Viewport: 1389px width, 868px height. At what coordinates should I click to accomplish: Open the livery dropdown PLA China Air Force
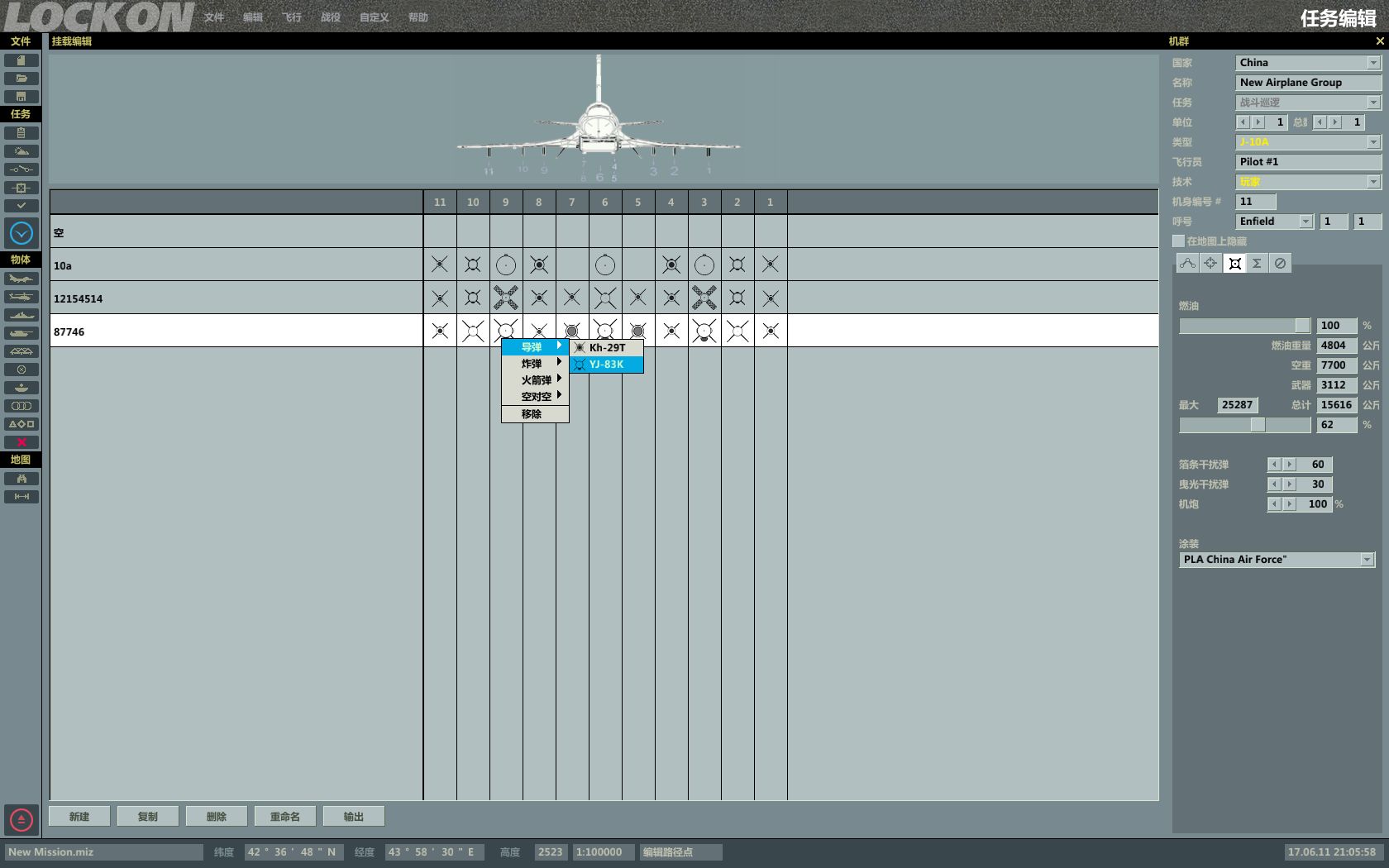click(x=1277, y=560)
